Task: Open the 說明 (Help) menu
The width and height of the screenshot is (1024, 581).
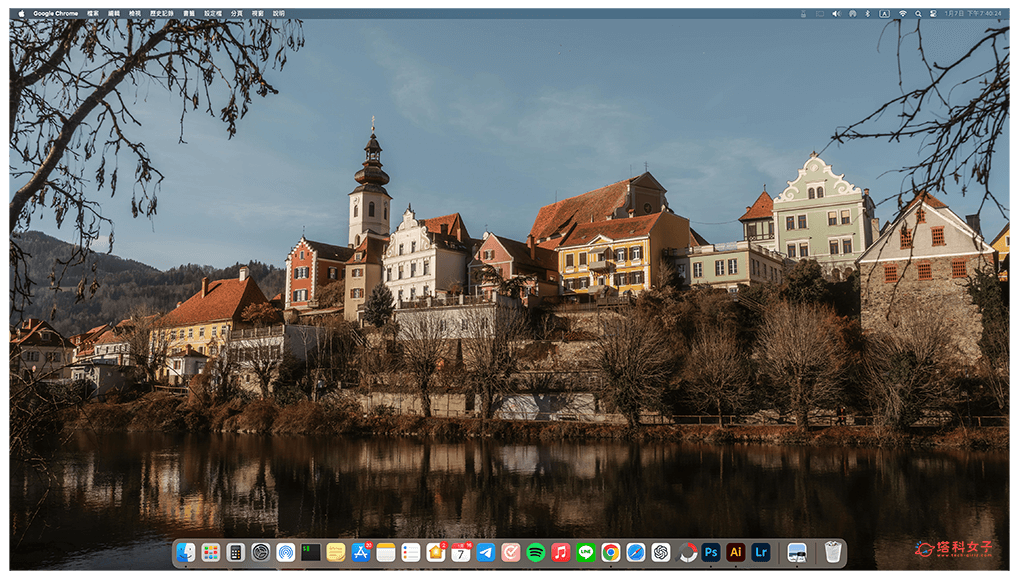Action: pyautogui.click(x=279, y=14)
